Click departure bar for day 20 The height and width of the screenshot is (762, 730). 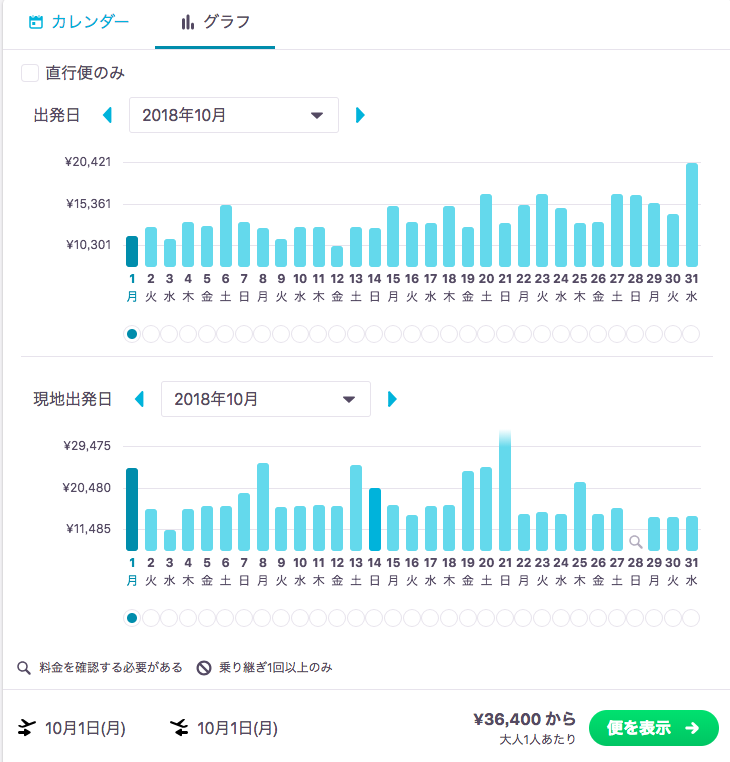coord(486,230)
